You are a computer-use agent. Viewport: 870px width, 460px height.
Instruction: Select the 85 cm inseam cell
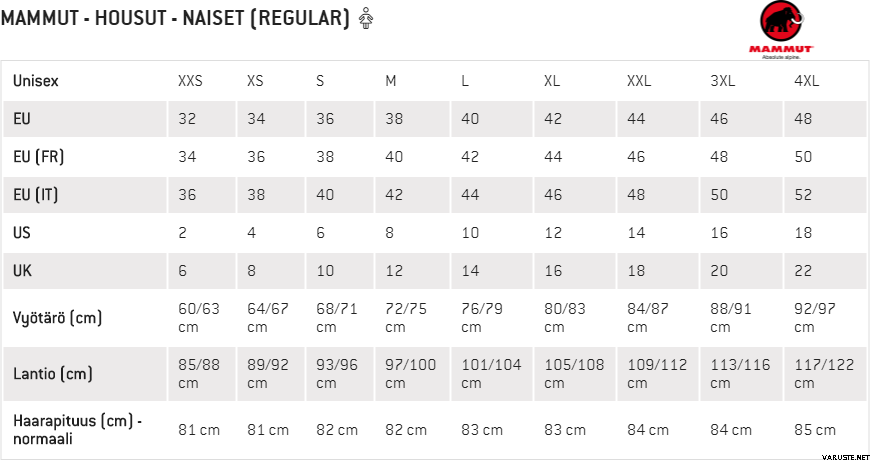(814, 430)
